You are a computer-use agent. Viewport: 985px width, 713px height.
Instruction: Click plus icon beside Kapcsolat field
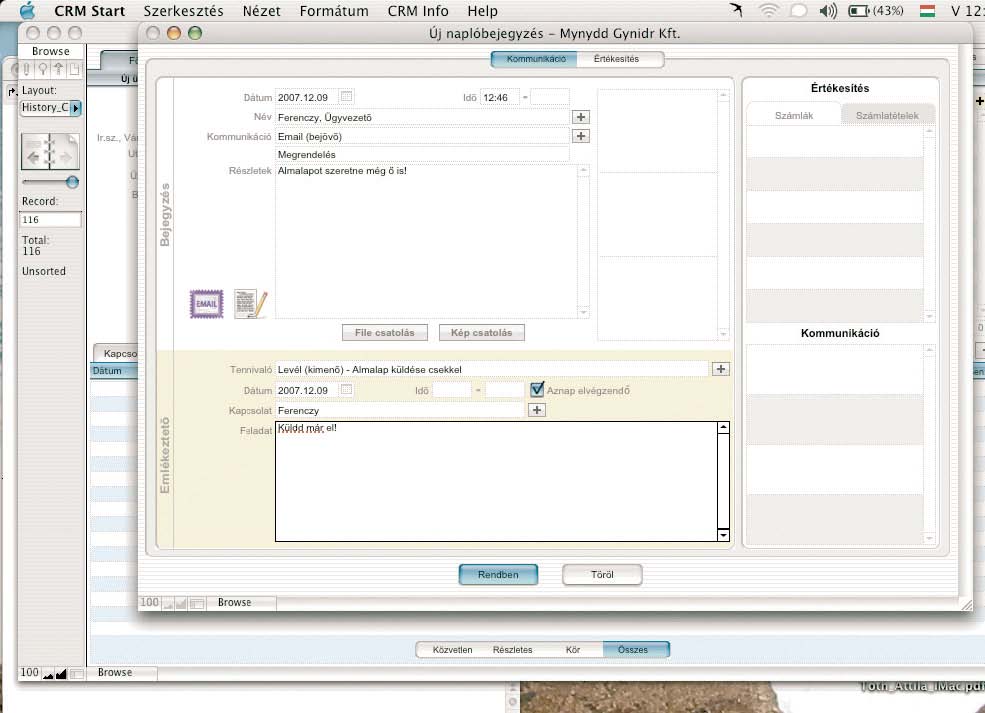(x=536, y=410)
